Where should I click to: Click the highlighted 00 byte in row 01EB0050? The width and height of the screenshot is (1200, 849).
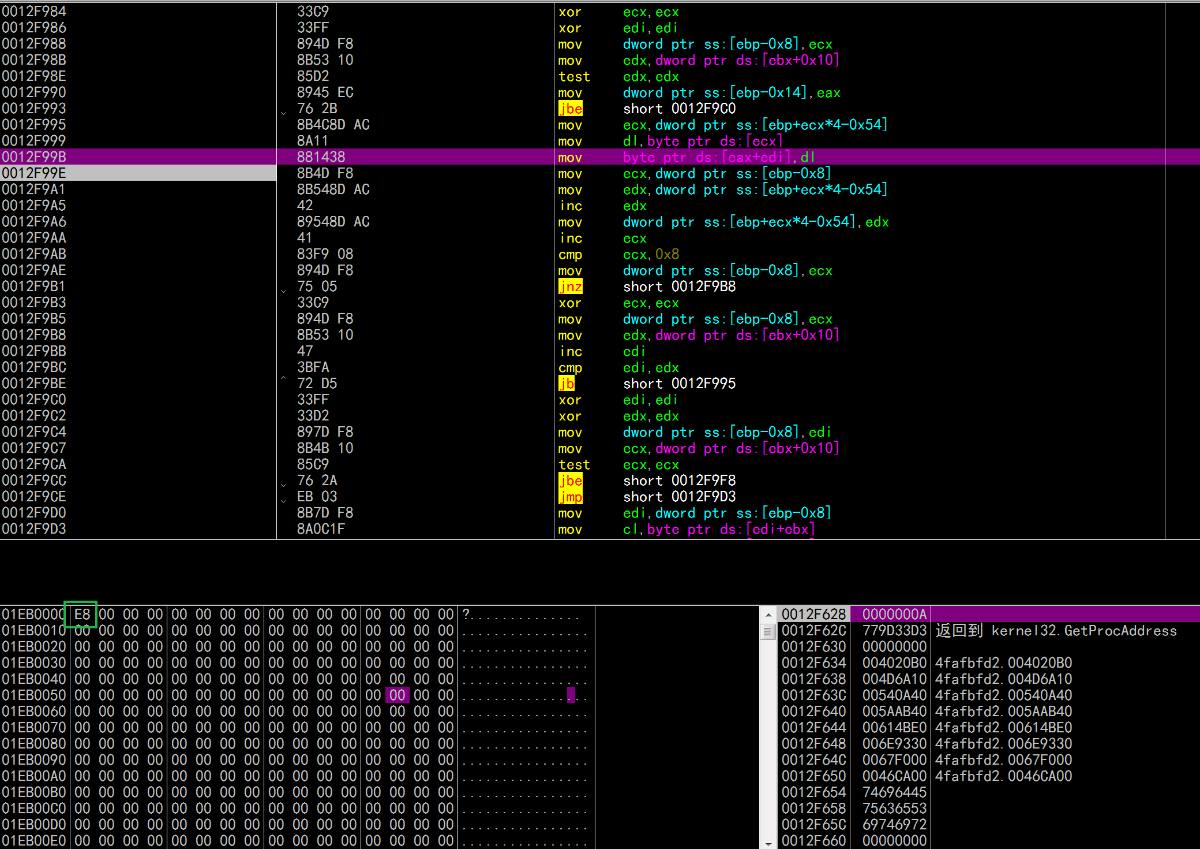[x=397, y=695]
